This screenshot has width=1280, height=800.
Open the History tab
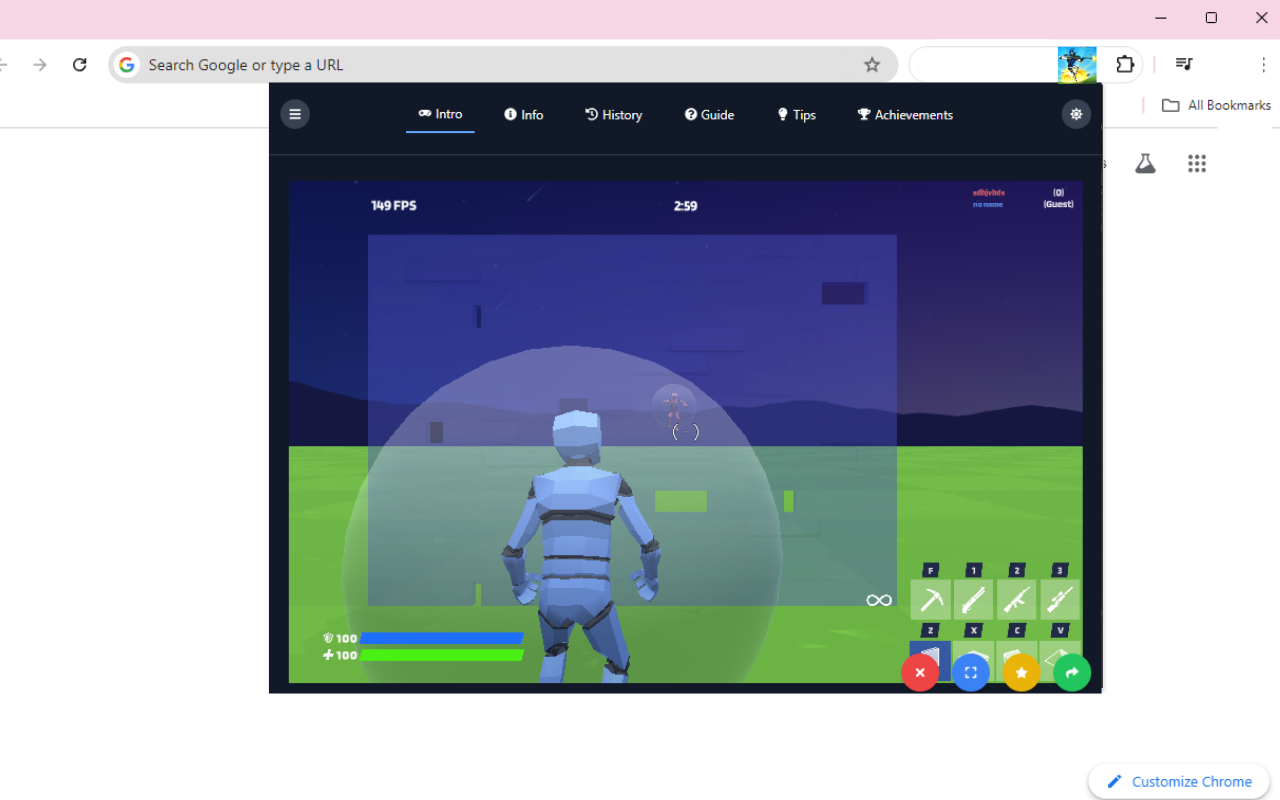click(x=614, y=115)
